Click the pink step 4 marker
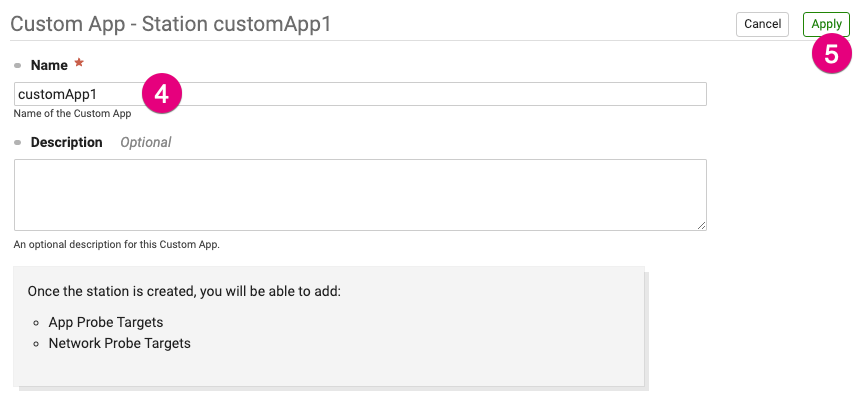This screenshot has height=404, width=854. coord(162,94)
